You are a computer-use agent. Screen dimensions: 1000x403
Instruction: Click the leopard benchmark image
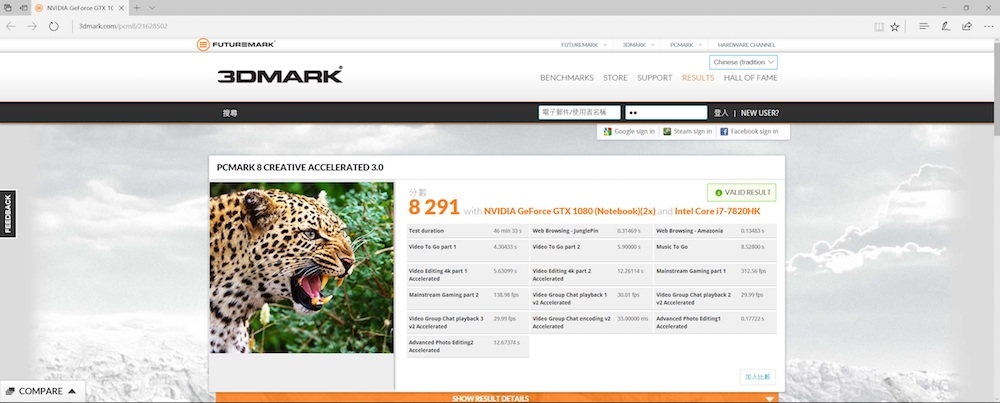302,268
